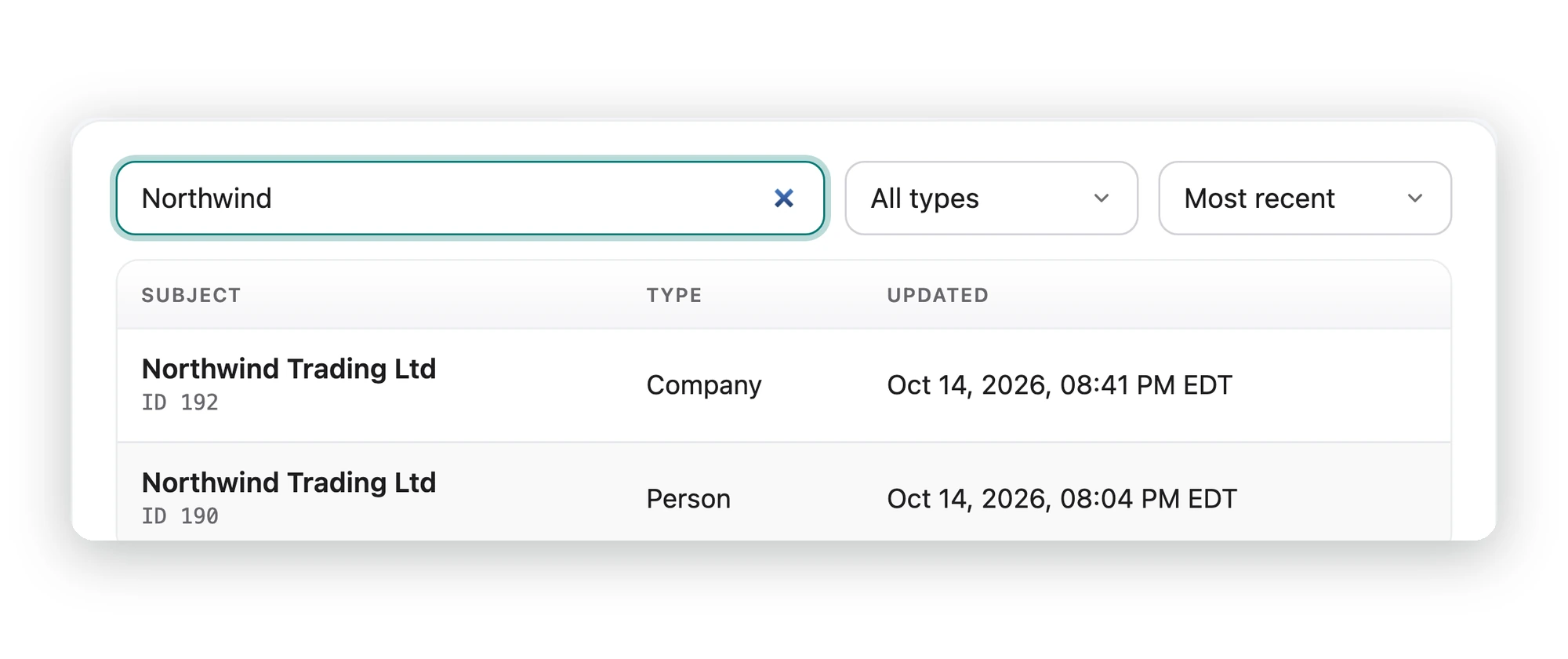1568x659 pixels.
Task: Select the Person type cell
Action: coord(688,499)
